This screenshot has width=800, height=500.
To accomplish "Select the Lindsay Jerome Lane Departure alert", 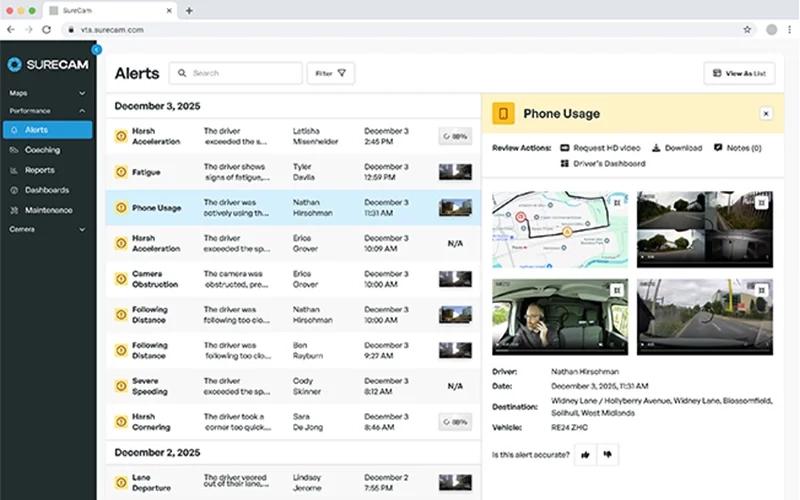I will coord(293,483).
